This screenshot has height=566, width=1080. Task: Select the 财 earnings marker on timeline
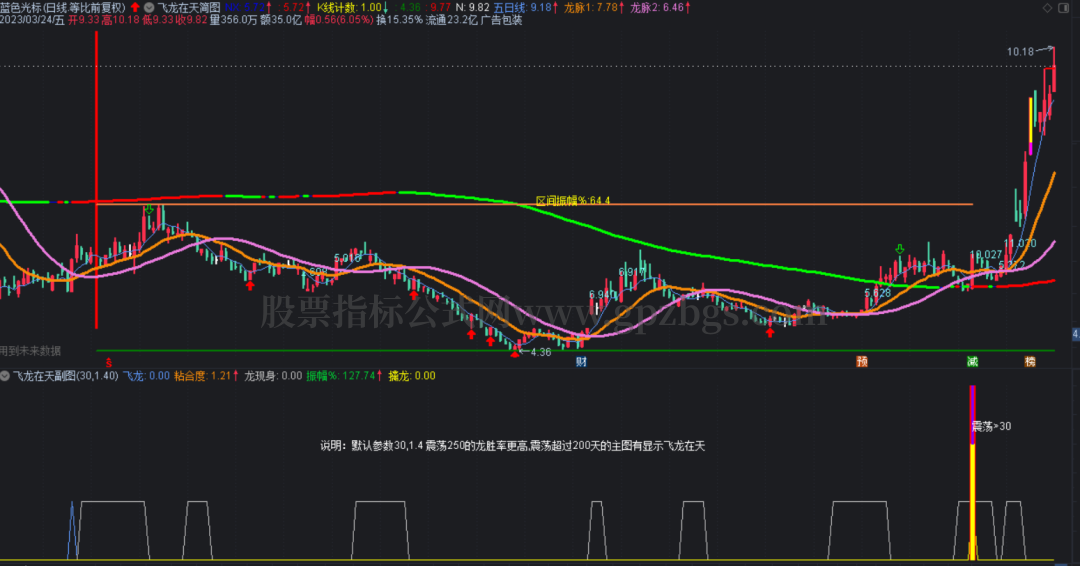point(581,361)
